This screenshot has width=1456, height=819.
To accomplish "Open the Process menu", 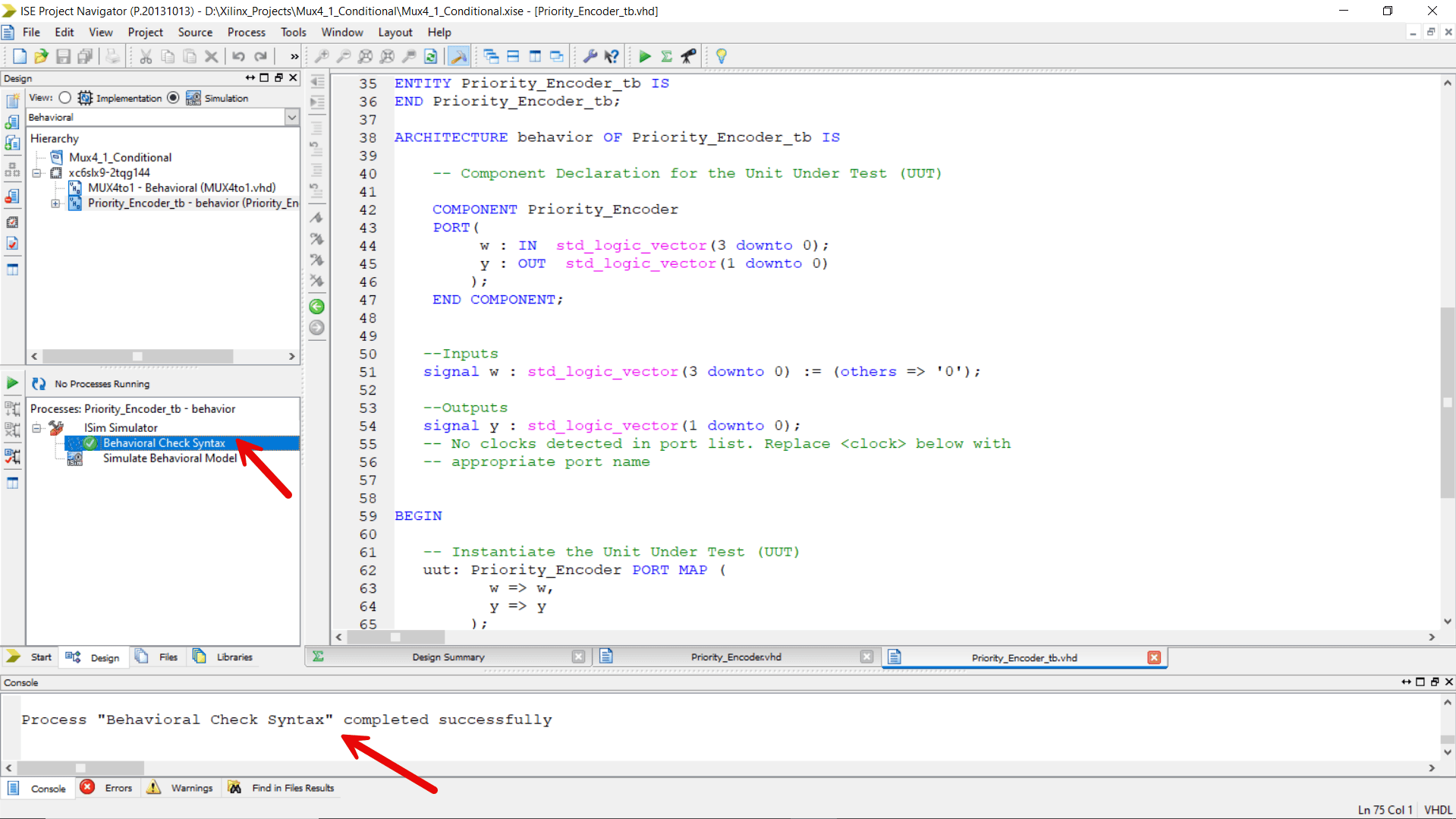I will click(246, 32).
